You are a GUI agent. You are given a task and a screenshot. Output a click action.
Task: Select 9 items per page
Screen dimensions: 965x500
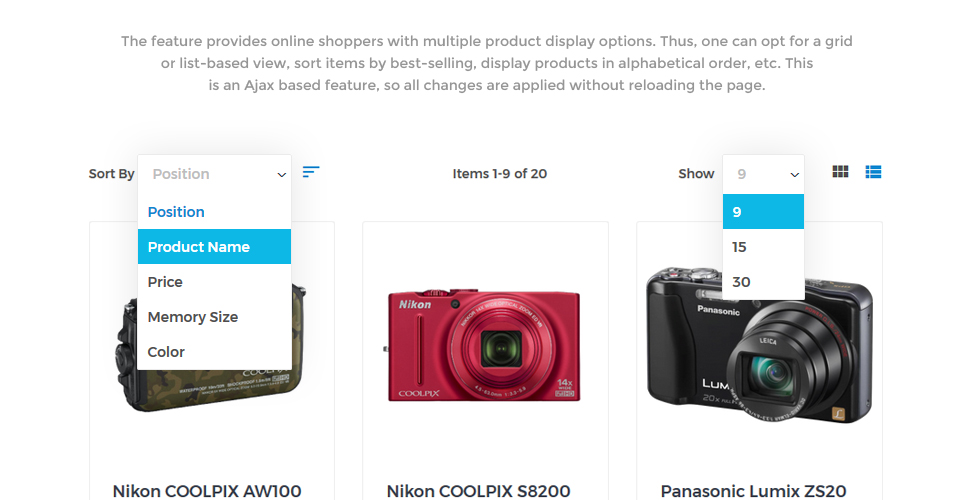(763, 212)
